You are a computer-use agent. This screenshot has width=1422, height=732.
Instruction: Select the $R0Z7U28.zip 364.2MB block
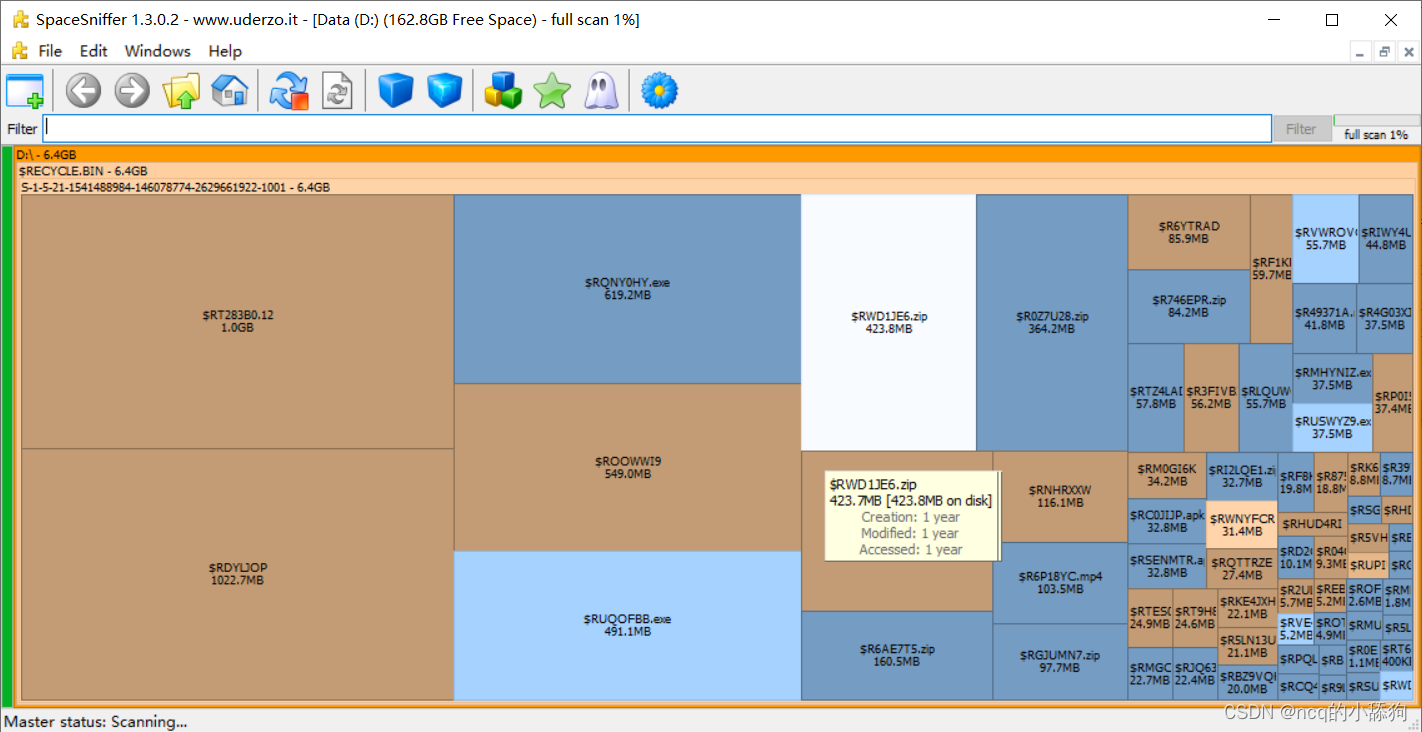1052,322
